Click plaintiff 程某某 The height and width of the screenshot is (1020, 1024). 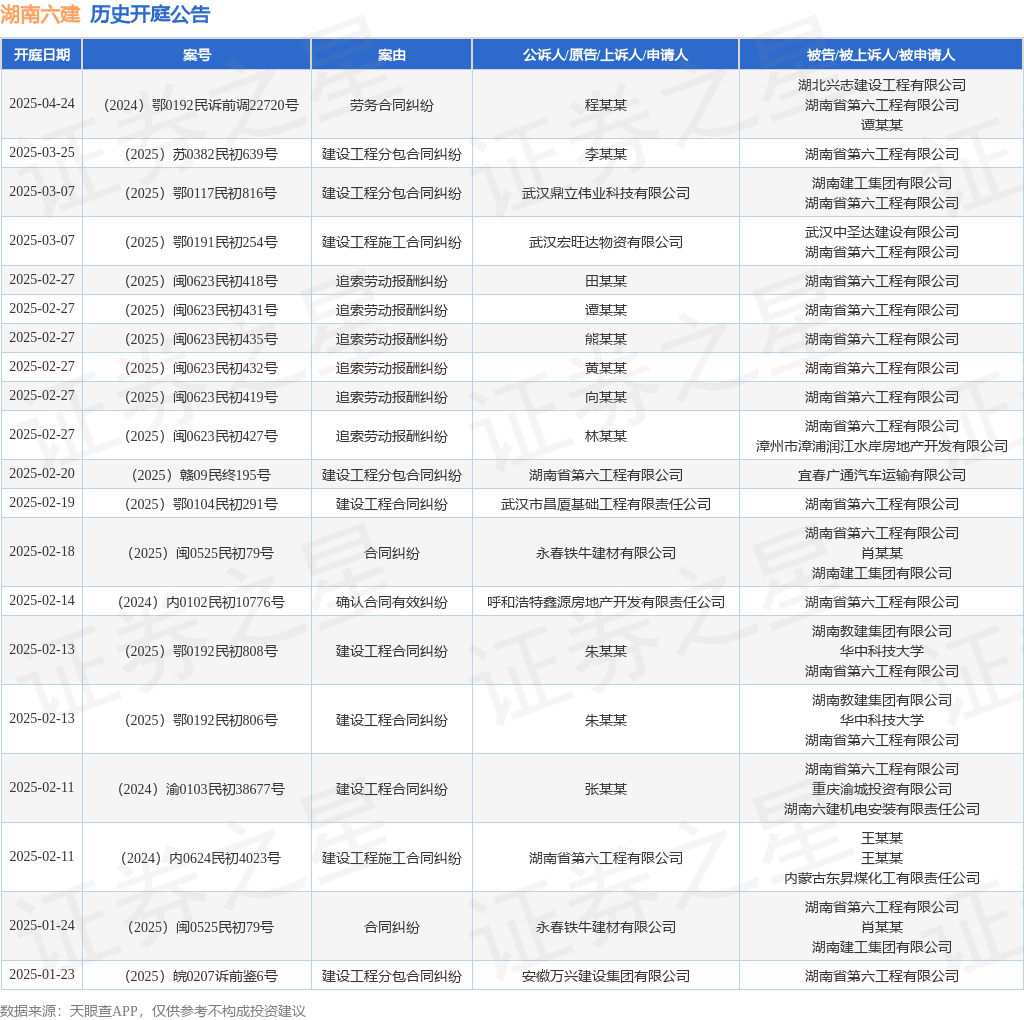point(605,105)
